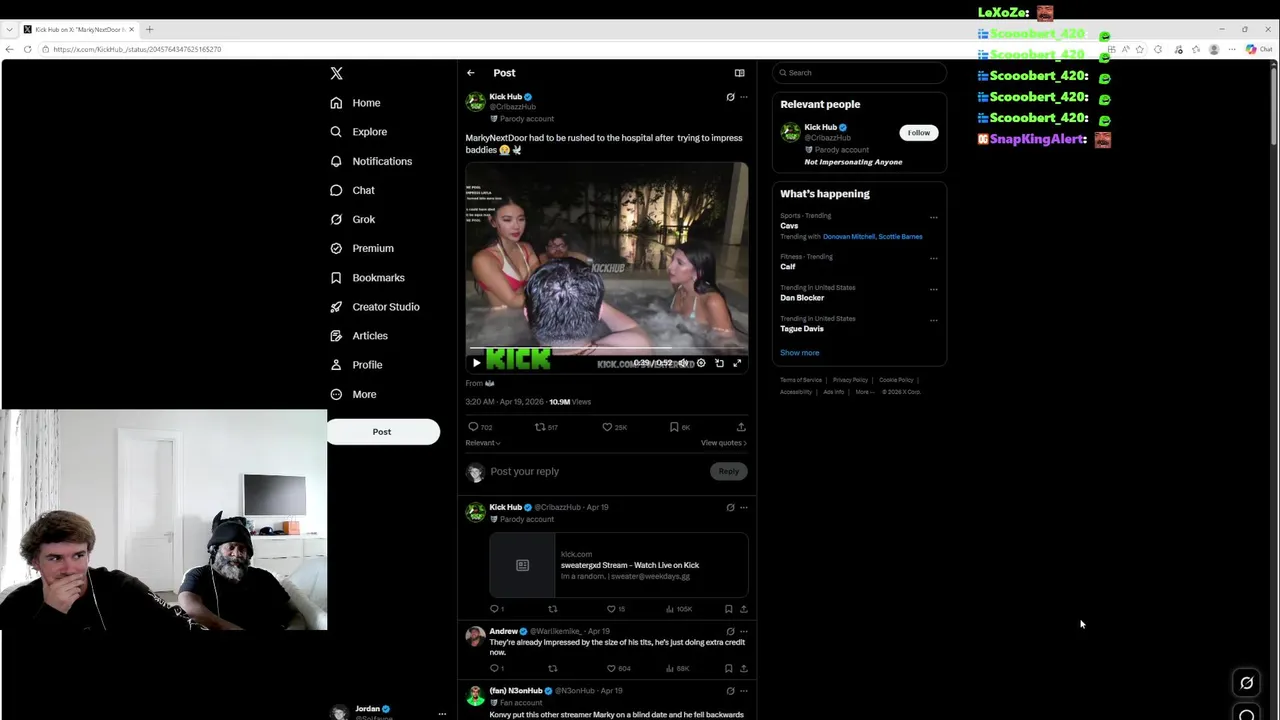Viewport: 1280px width, 720px height.
Task: Open more options on N3onHub reply
Action: tap(743, 691)
